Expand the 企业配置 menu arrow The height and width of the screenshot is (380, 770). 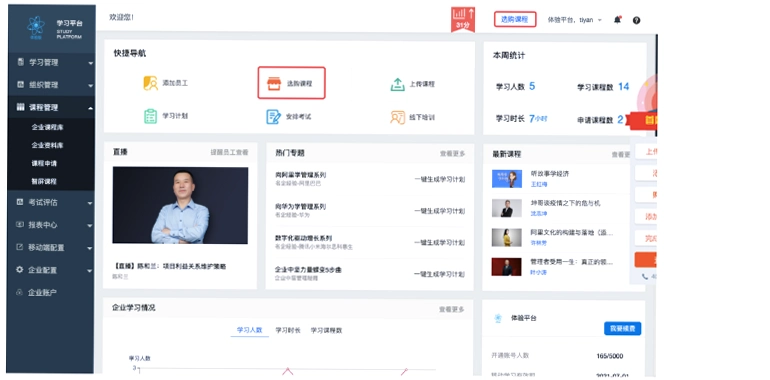[90, 271]
